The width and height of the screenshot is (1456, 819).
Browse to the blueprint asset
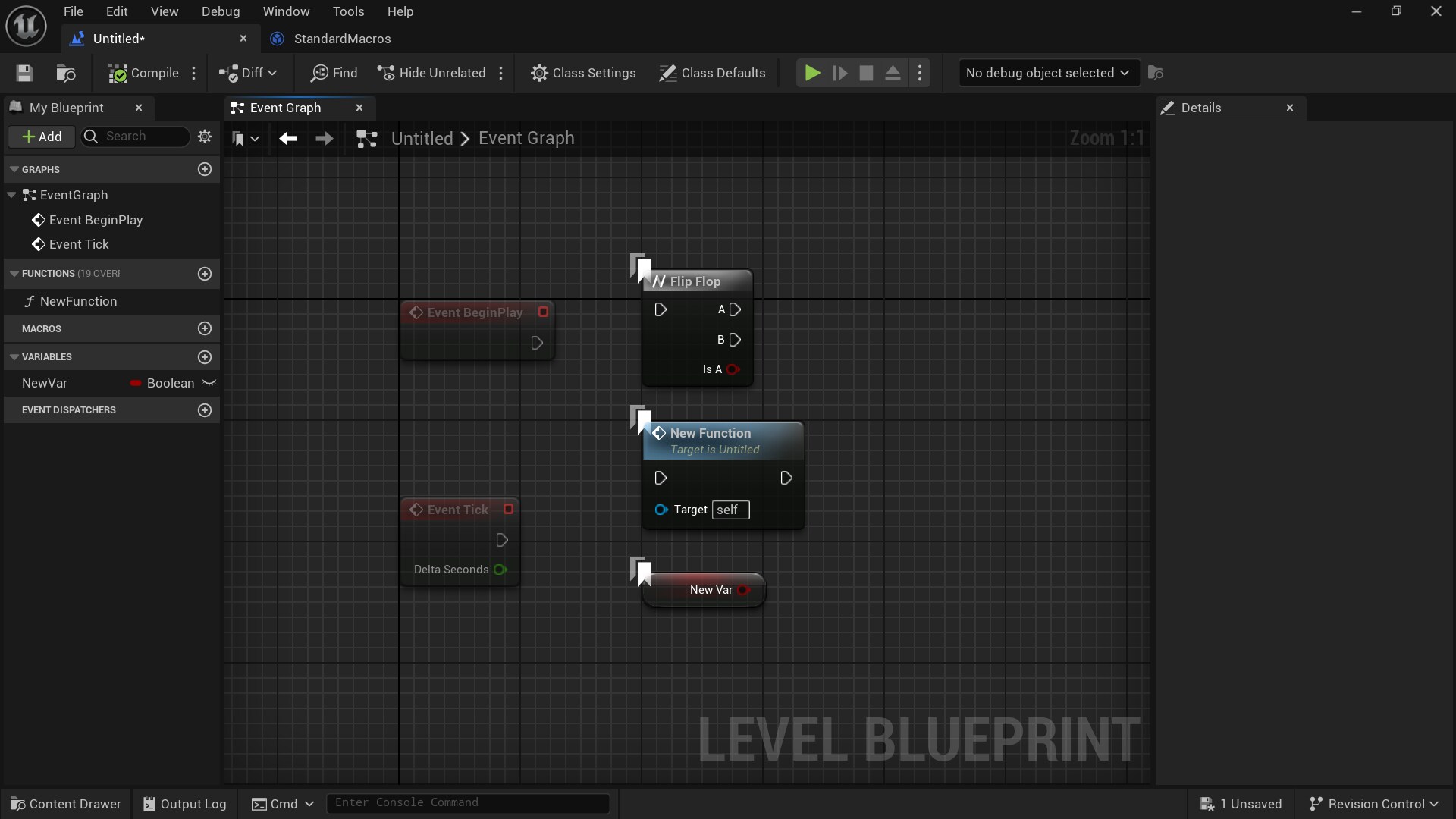(x=65, y=73)
